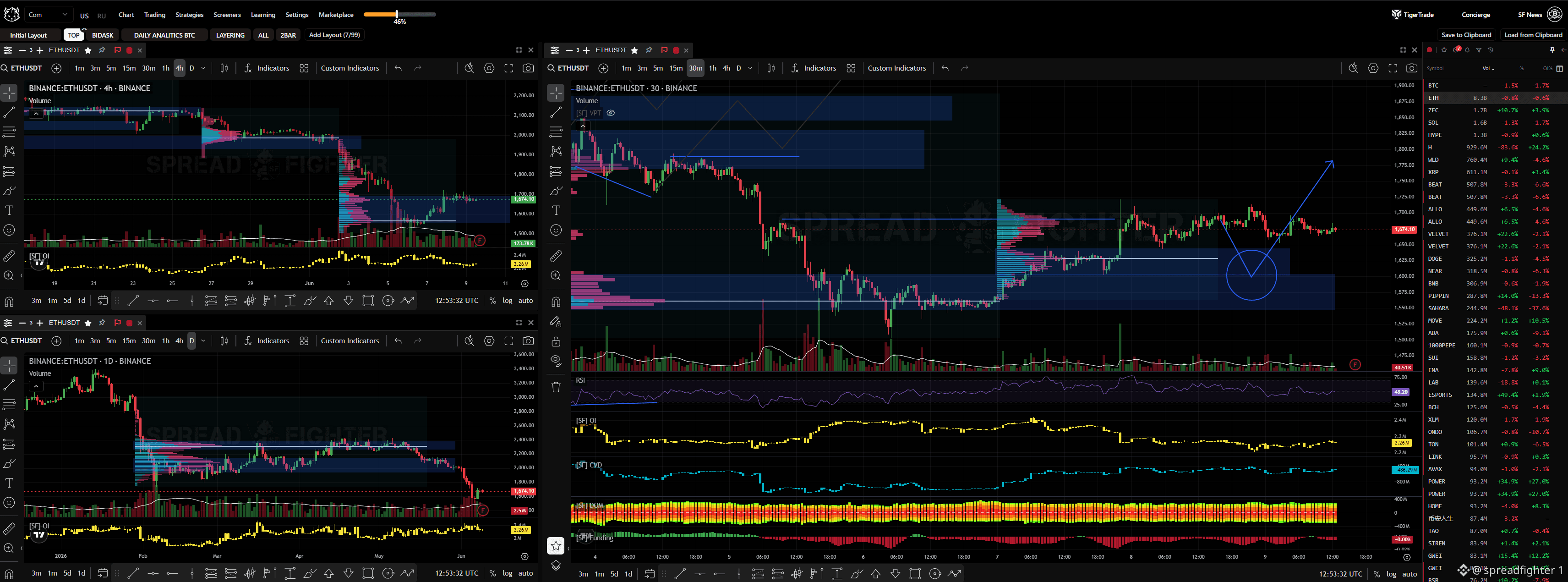The image size is (1568, 582).
Task: Take a snapshot of the 30m chart with the camera icon
Action: pyautogui.click(x=1411, y=68)
